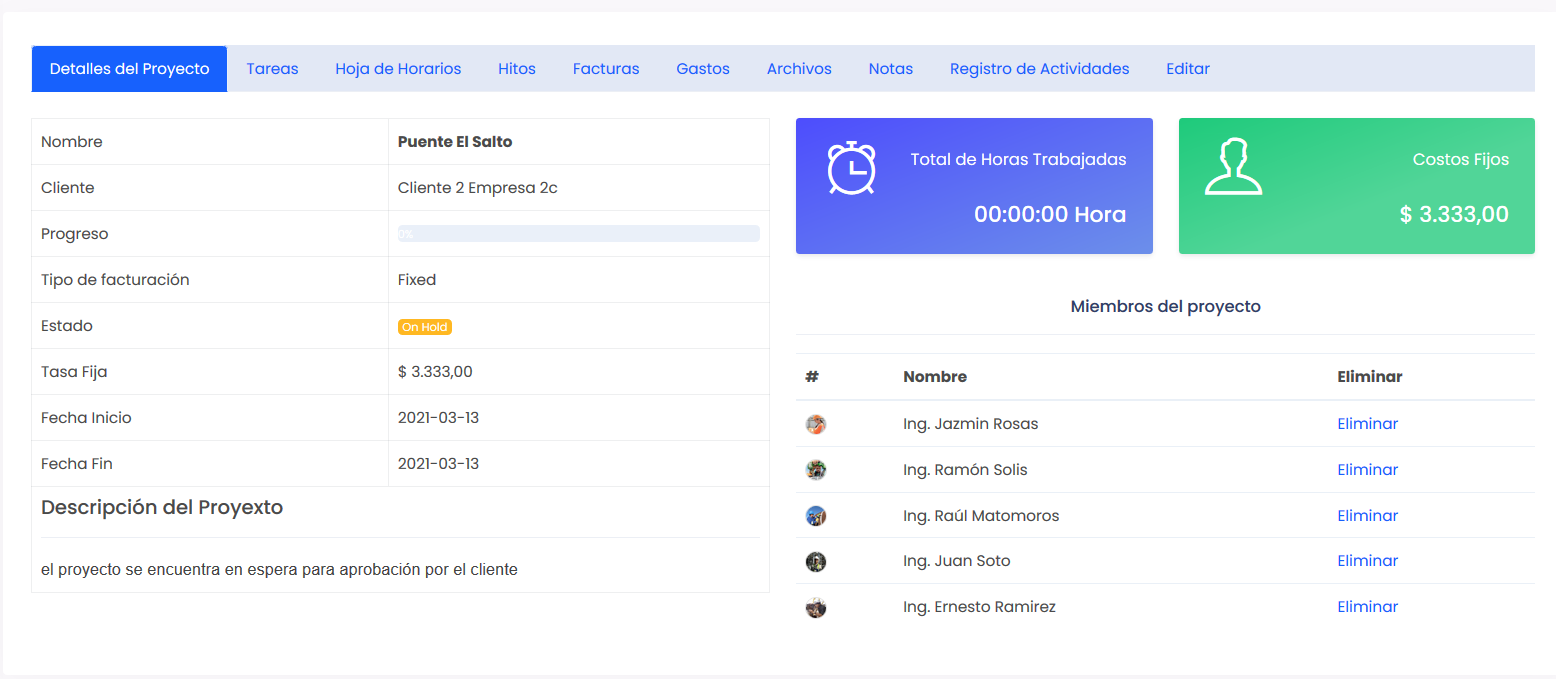Click the user silhouette icon on Costos Fijos card
This screenshot has width=1556, height=679.
(x=1233, y=167)
